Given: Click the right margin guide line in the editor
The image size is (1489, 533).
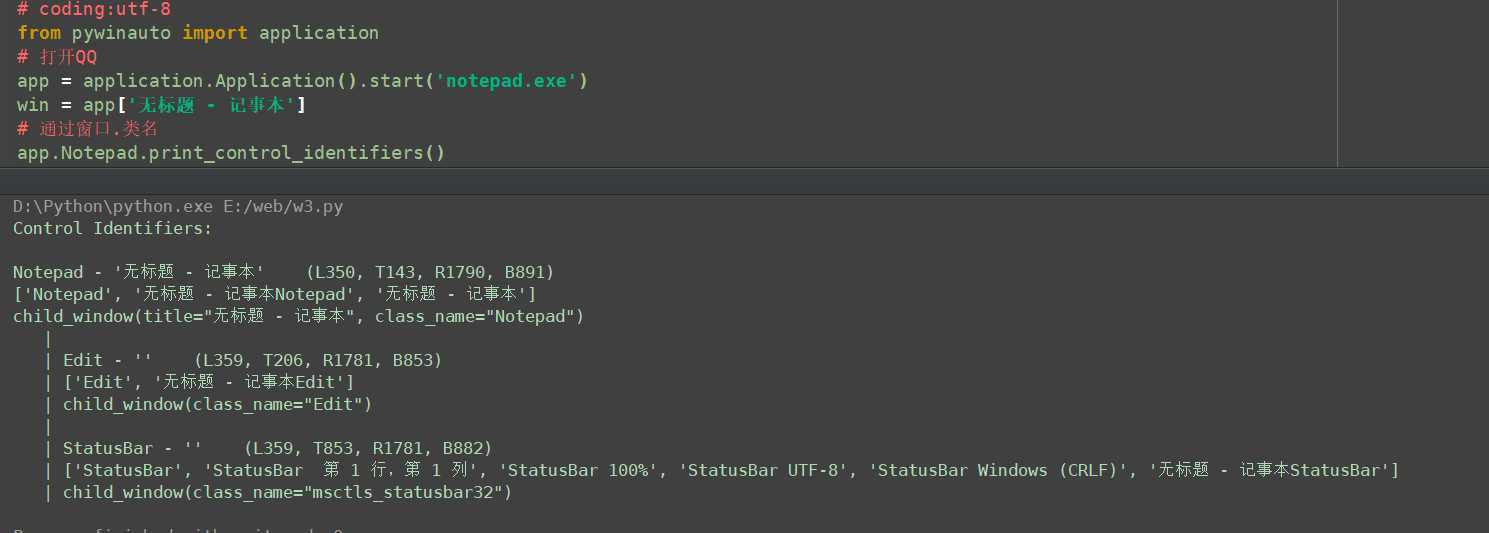Looking at the screenshot, I should [x=1337, y=83].
